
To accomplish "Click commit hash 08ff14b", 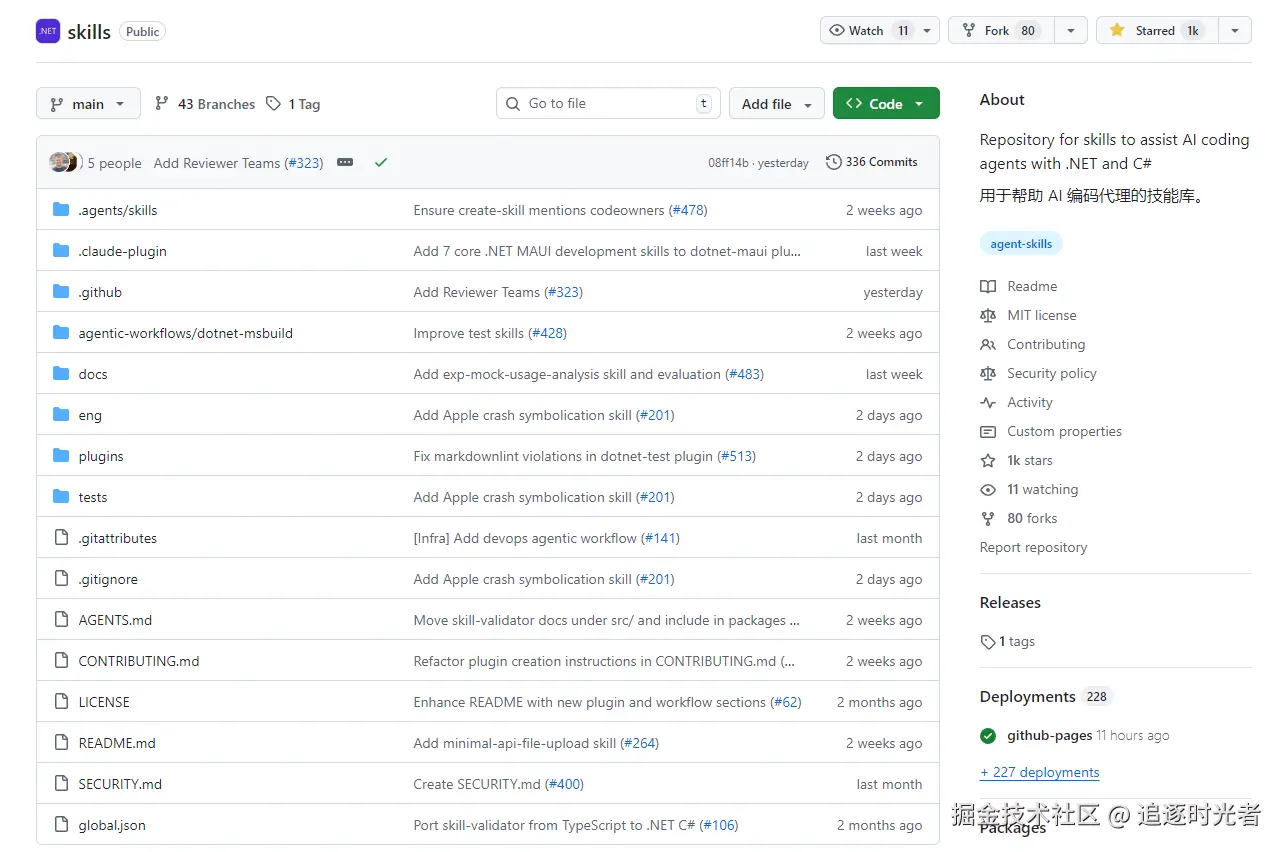I will 728,163.
